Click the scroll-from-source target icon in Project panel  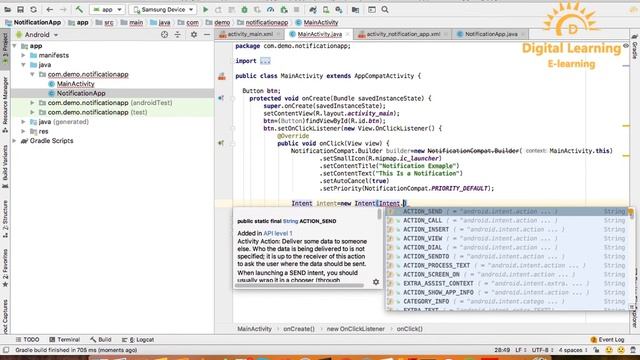click(164, 35)
